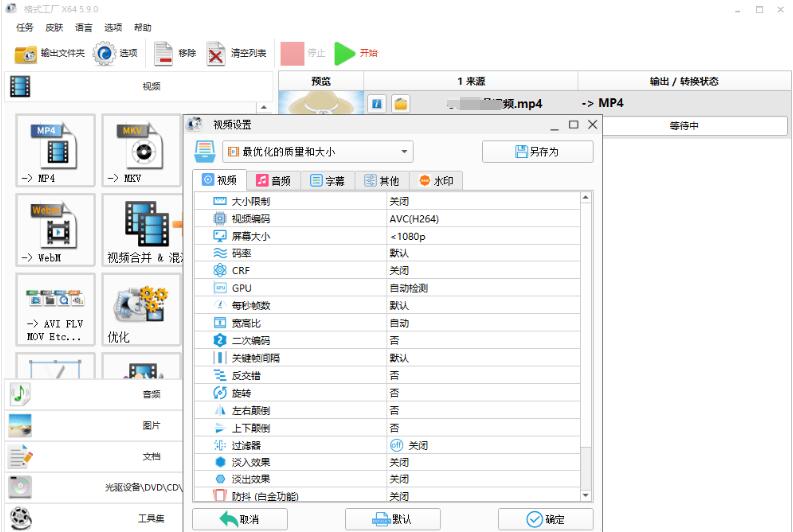The image size is (793, 532).
Task: Open the 优化 optimize tool
Action: (141, 309)
